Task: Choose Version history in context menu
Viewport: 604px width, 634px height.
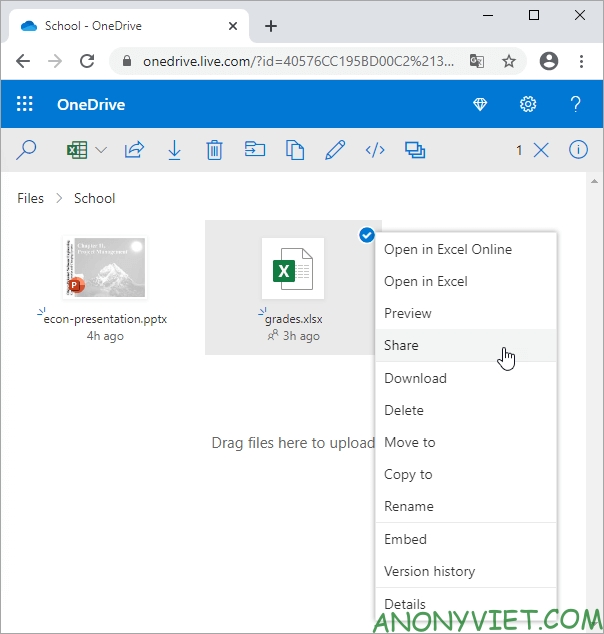Action: [429, 571]
